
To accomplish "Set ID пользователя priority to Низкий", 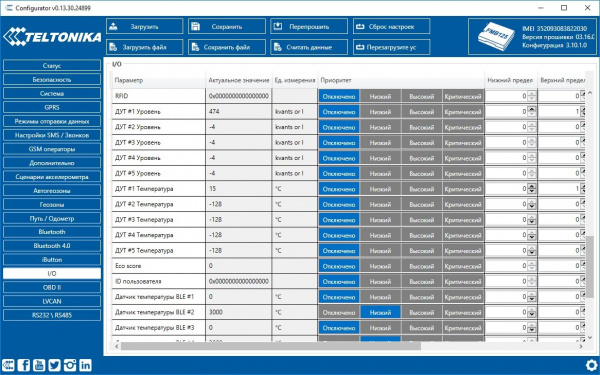I will click(380, 281).
